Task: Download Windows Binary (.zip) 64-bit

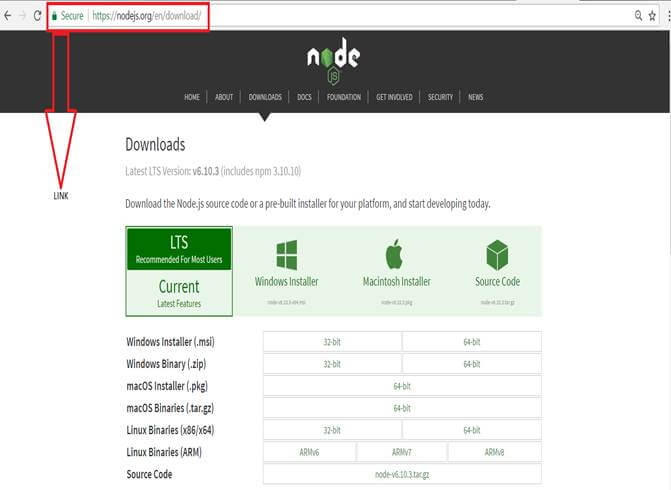Action: [472, 364]
